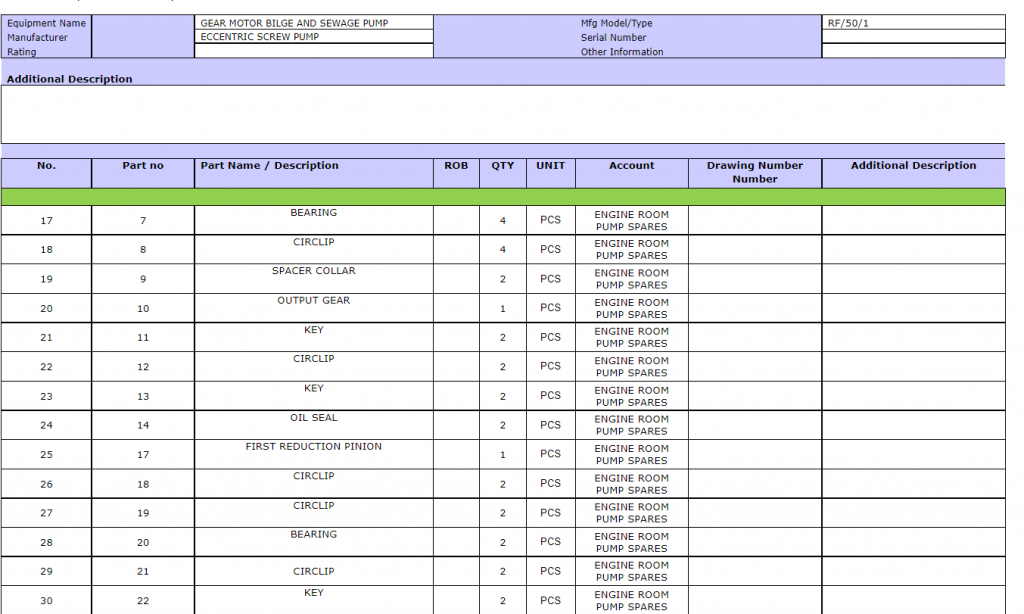This screenshot has width=1024, height=614.
Task: Click the SPACER COLLAR part name cell
Action: point(314,278)
